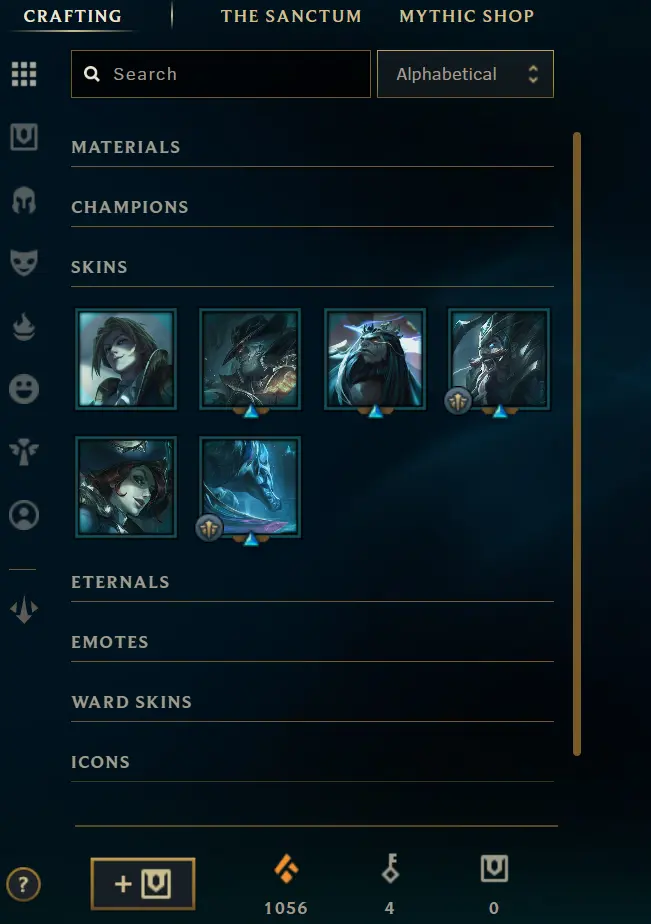Filter loot by summoner icons
The width and height of the screenshot is (651, 924).
pos(24,515)
